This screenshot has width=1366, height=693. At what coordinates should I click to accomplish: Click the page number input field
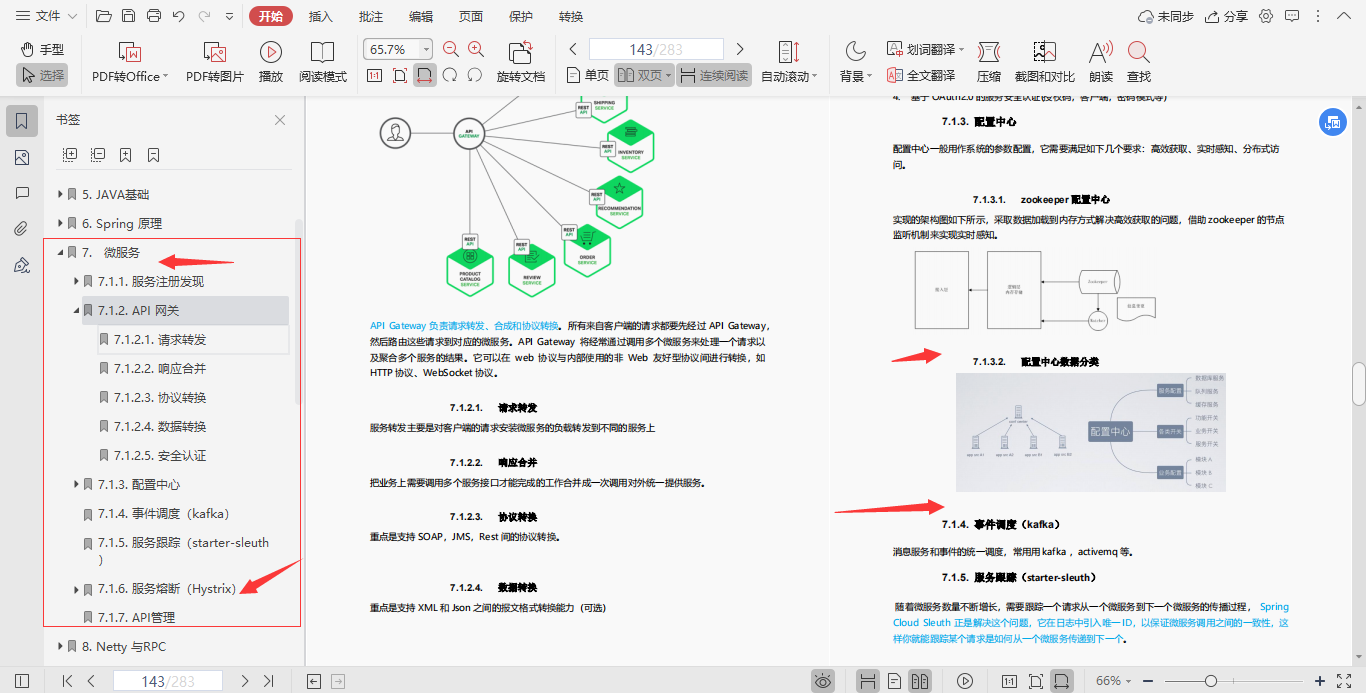coord(657,47)
